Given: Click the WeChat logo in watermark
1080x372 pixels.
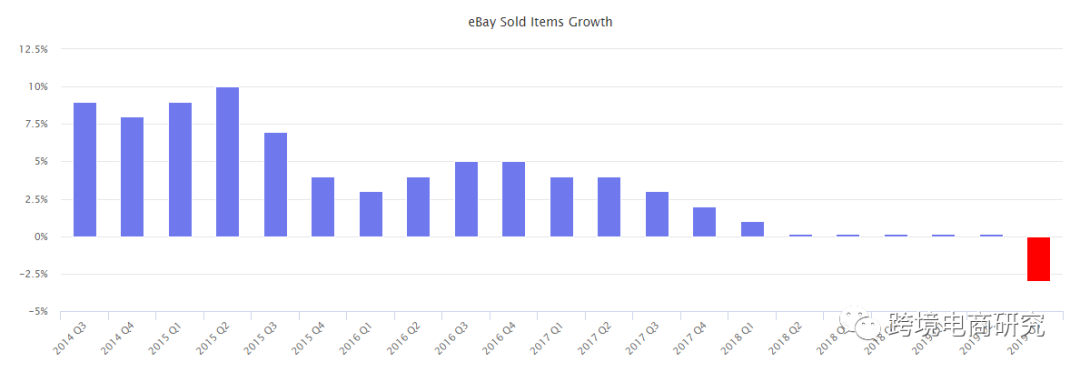Looking at the screenshot, I should 861,324.
